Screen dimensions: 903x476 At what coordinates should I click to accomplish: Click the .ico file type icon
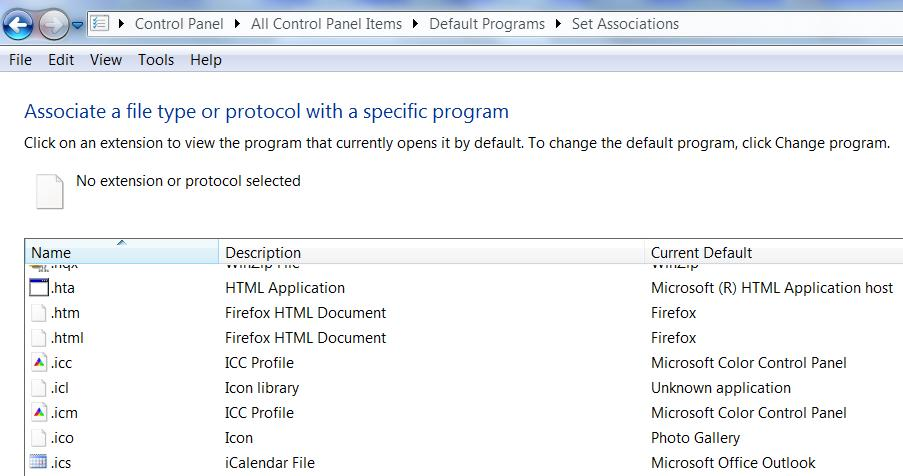click(40, 438)
